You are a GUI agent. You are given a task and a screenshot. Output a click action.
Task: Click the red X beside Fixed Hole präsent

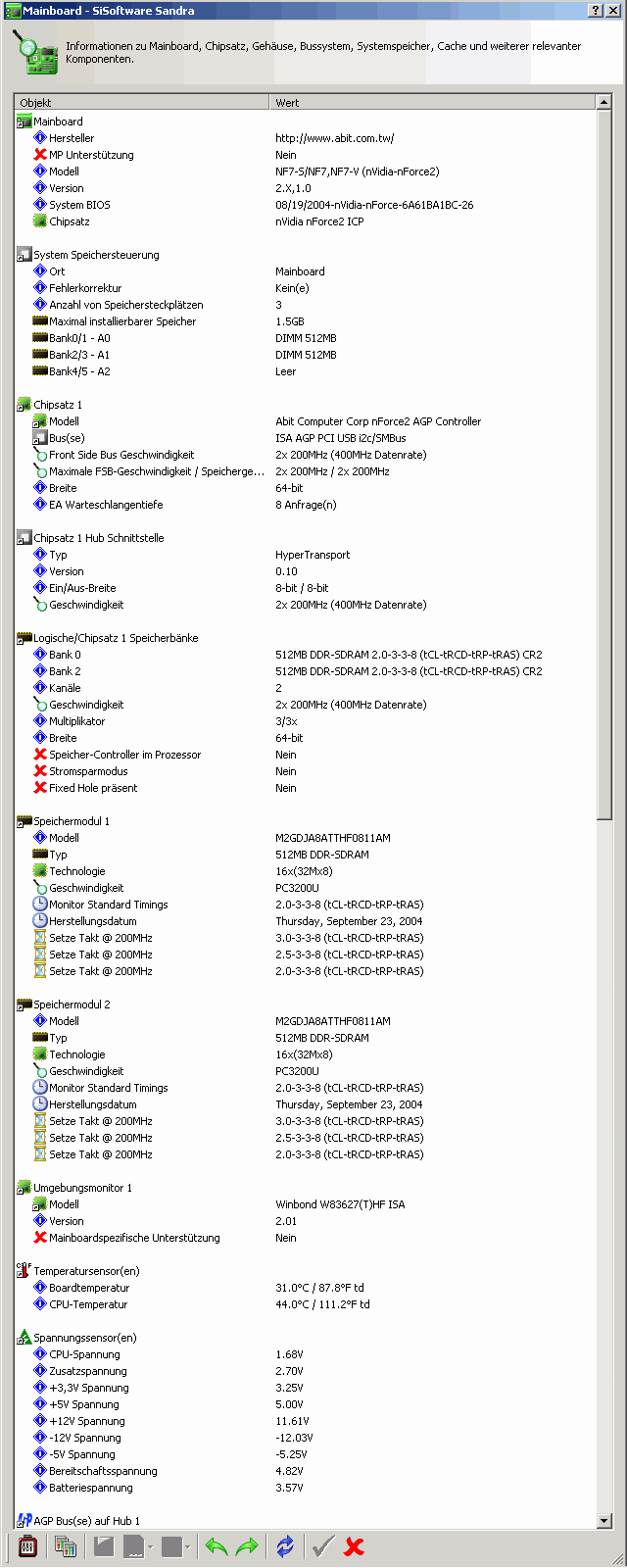40,788
